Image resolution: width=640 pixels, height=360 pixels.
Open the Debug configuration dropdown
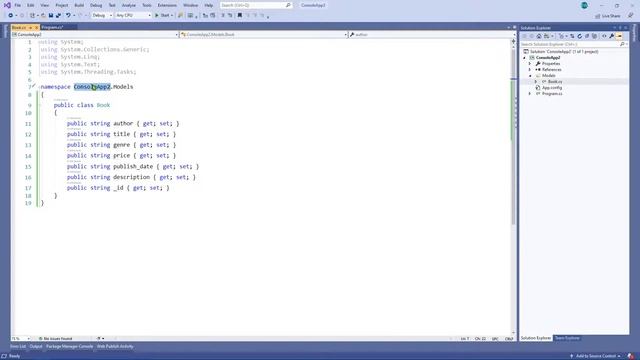click(102, 16)
